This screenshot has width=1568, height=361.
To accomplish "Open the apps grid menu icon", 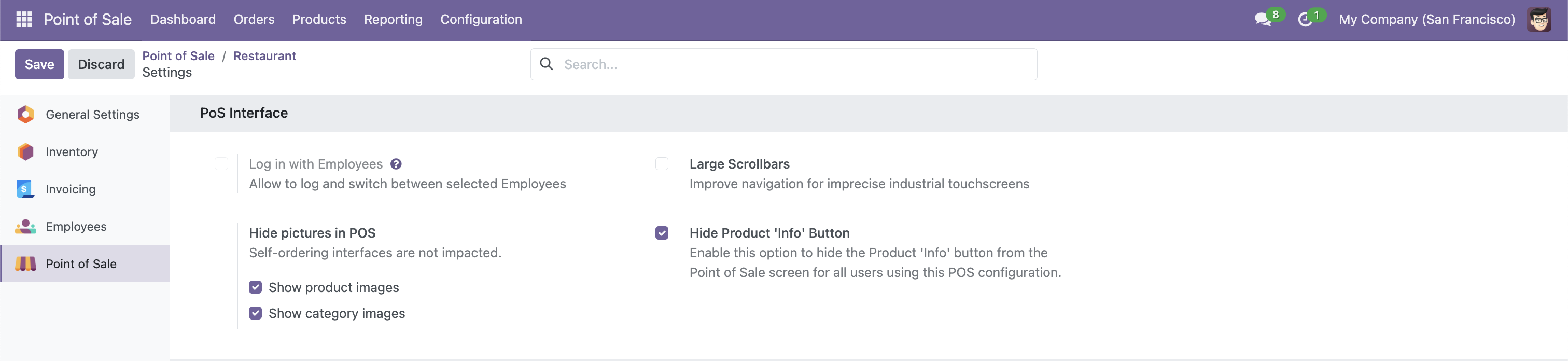I will pyautogui.click(x=24, y=20).
